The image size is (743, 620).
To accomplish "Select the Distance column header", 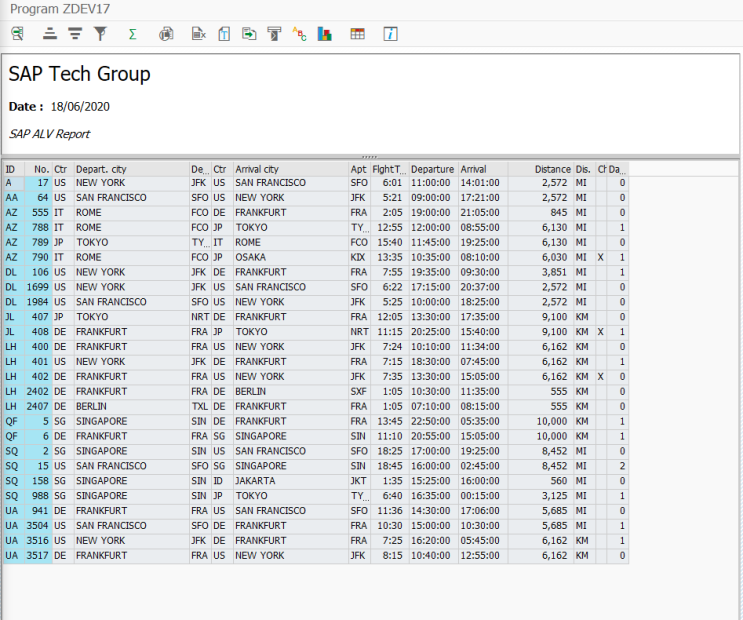I will [541, 169].
